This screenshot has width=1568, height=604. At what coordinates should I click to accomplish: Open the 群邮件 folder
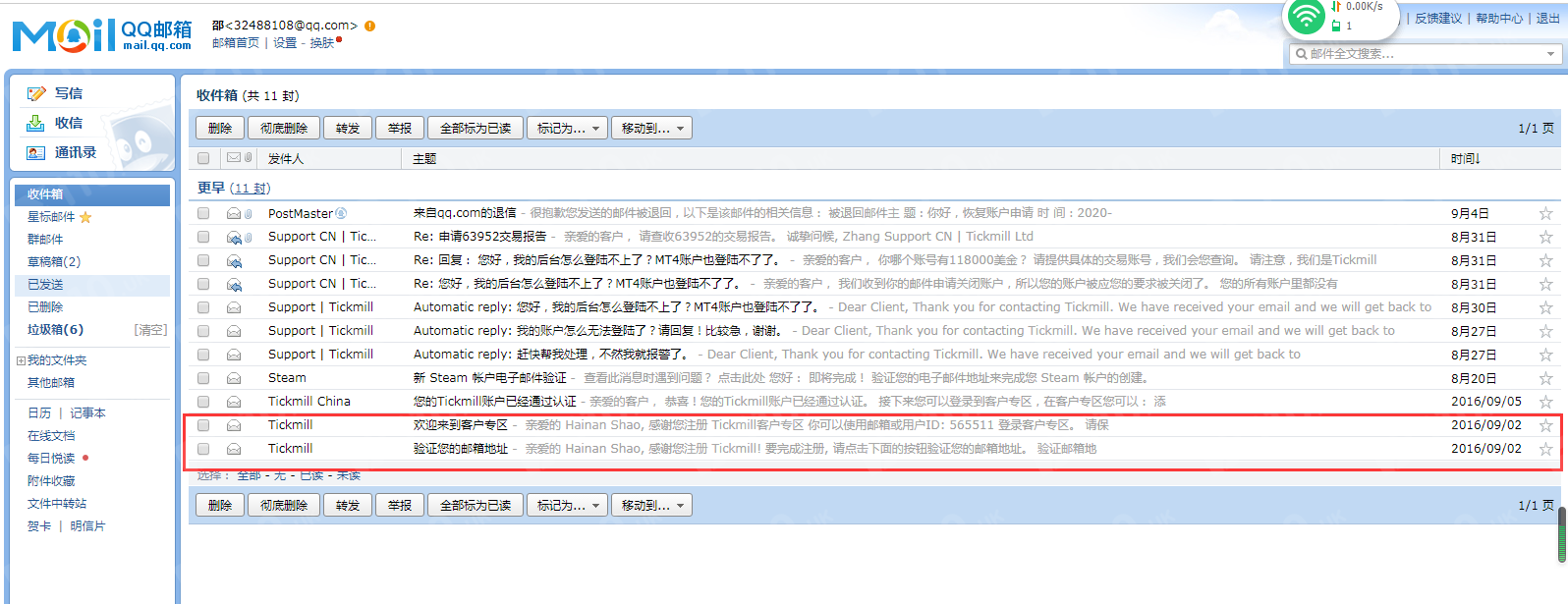click(x=45, y=240)
